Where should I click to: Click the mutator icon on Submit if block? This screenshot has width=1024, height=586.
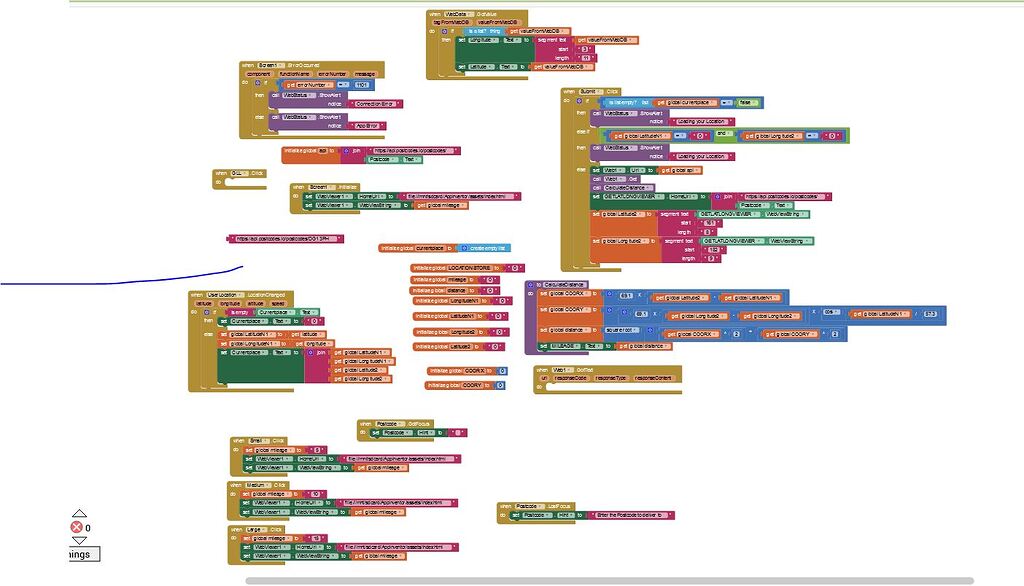tap(579, 102)
